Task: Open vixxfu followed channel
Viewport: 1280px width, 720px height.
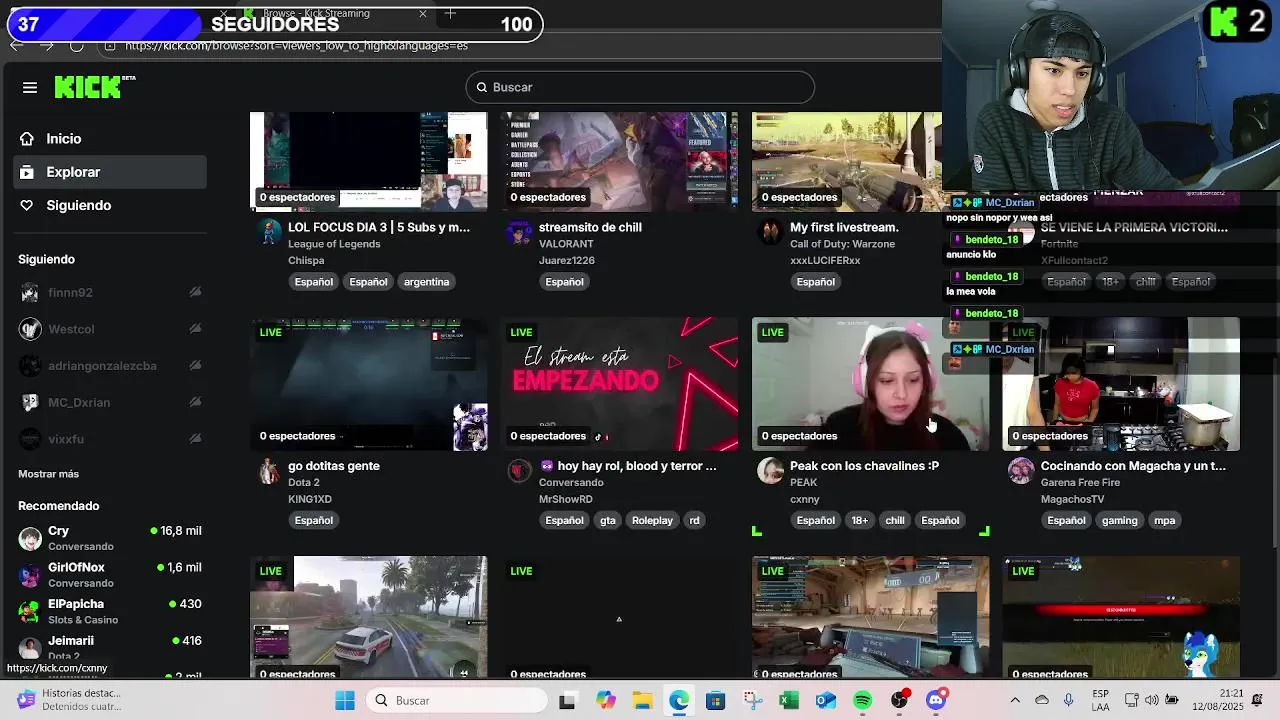Action: [66, 439]
